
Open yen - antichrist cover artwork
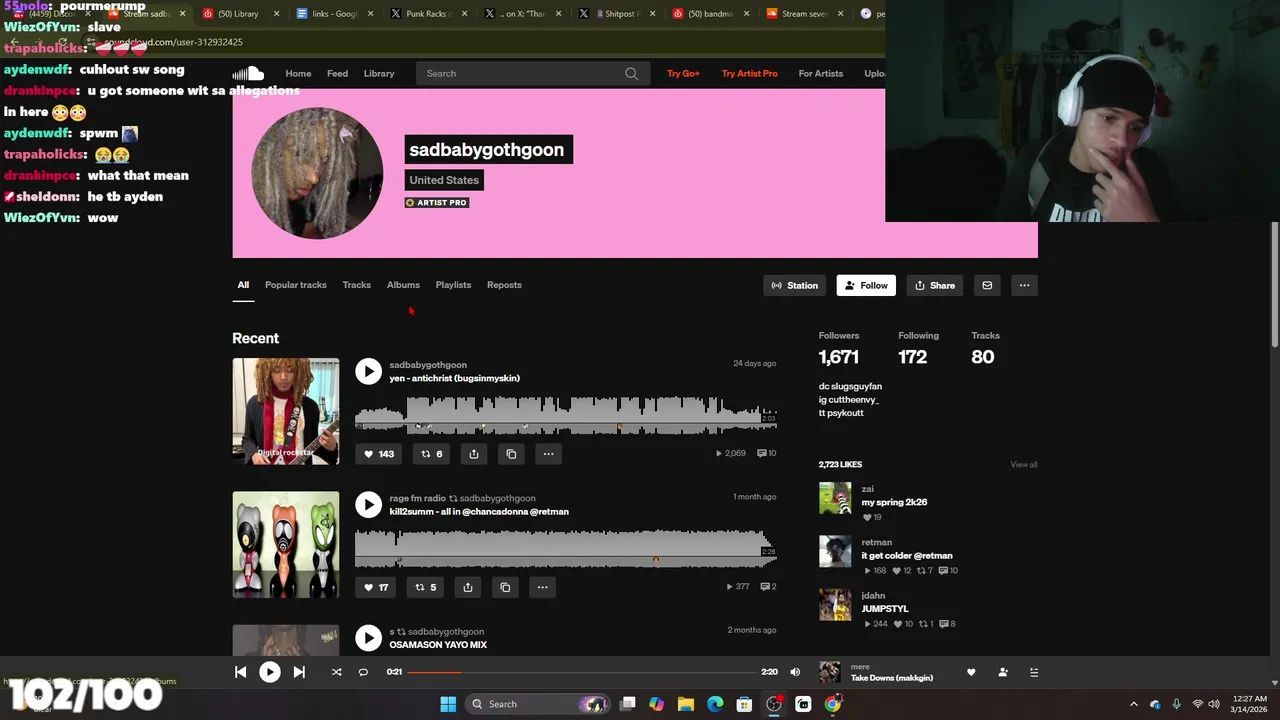[x=286, y=411]
